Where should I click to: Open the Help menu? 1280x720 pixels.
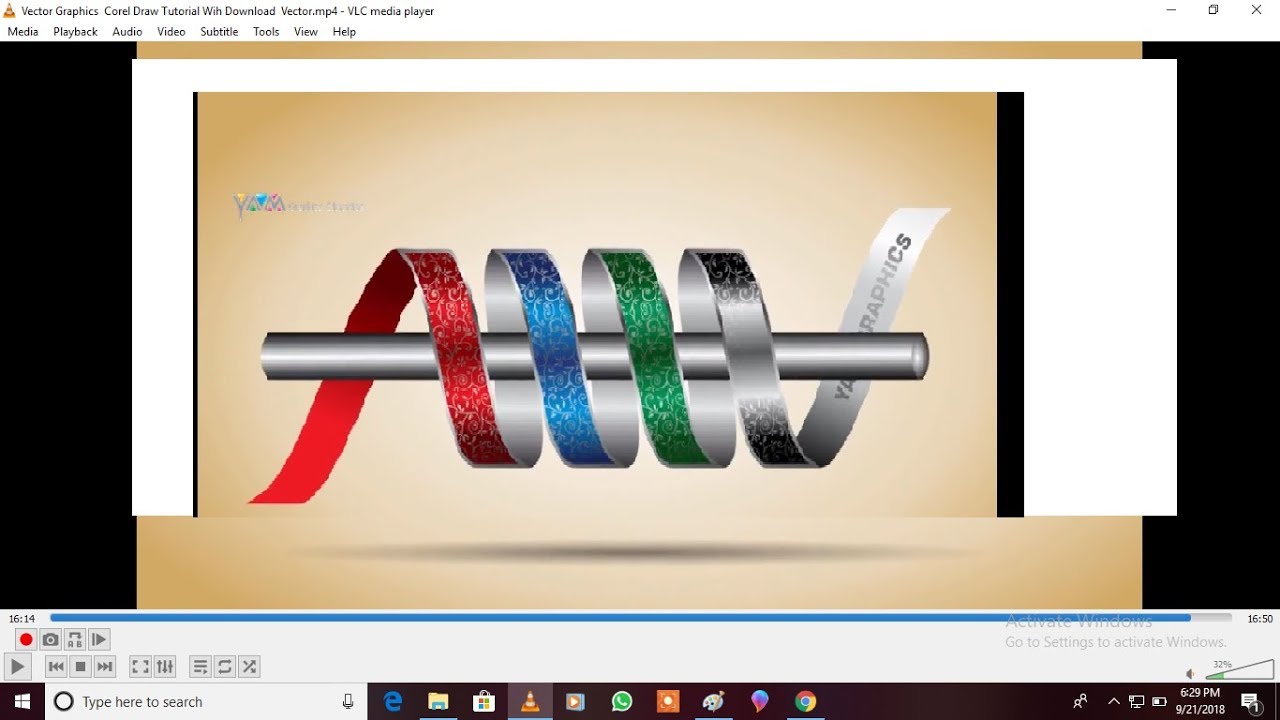[344, 32]
